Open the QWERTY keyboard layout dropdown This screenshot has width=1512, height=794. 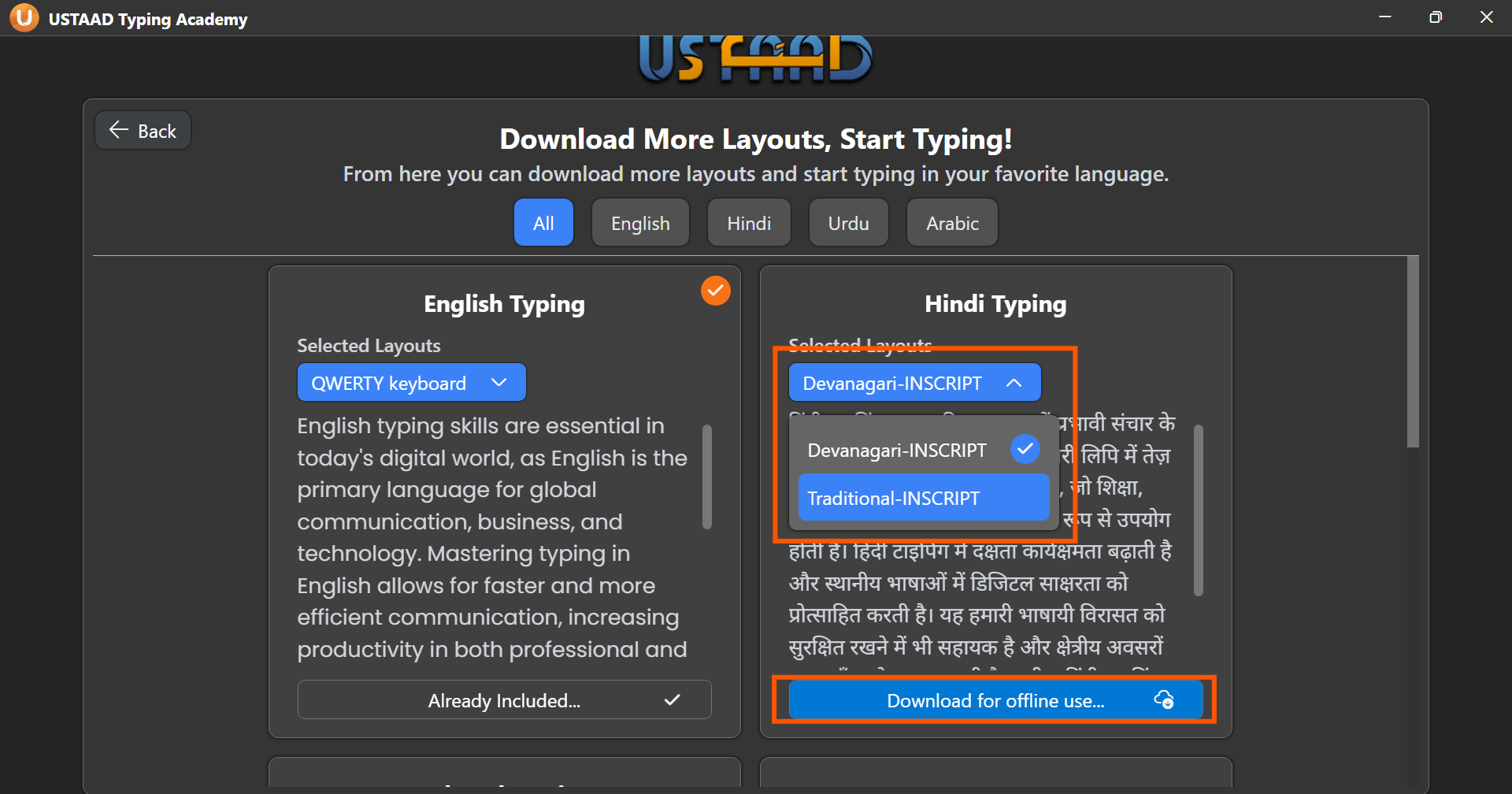(411, 383)
